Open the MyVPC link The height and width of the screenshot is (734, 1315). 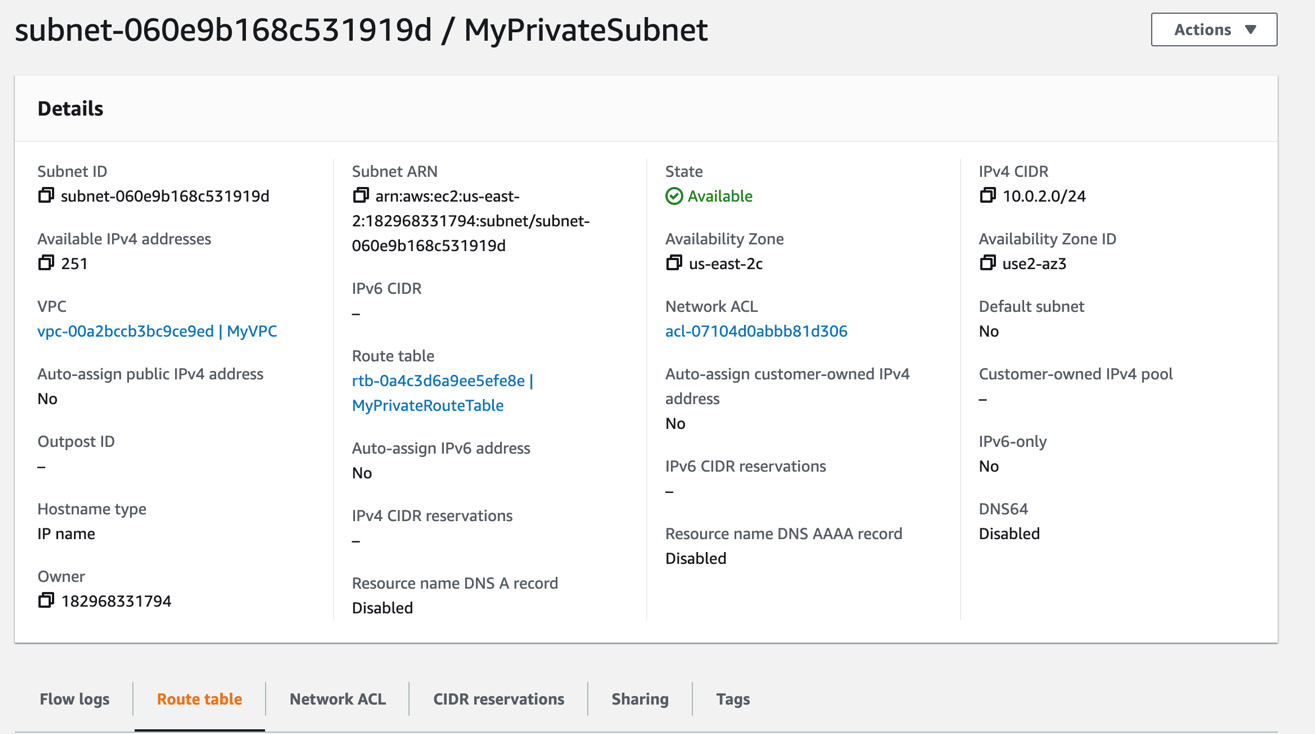157,331
